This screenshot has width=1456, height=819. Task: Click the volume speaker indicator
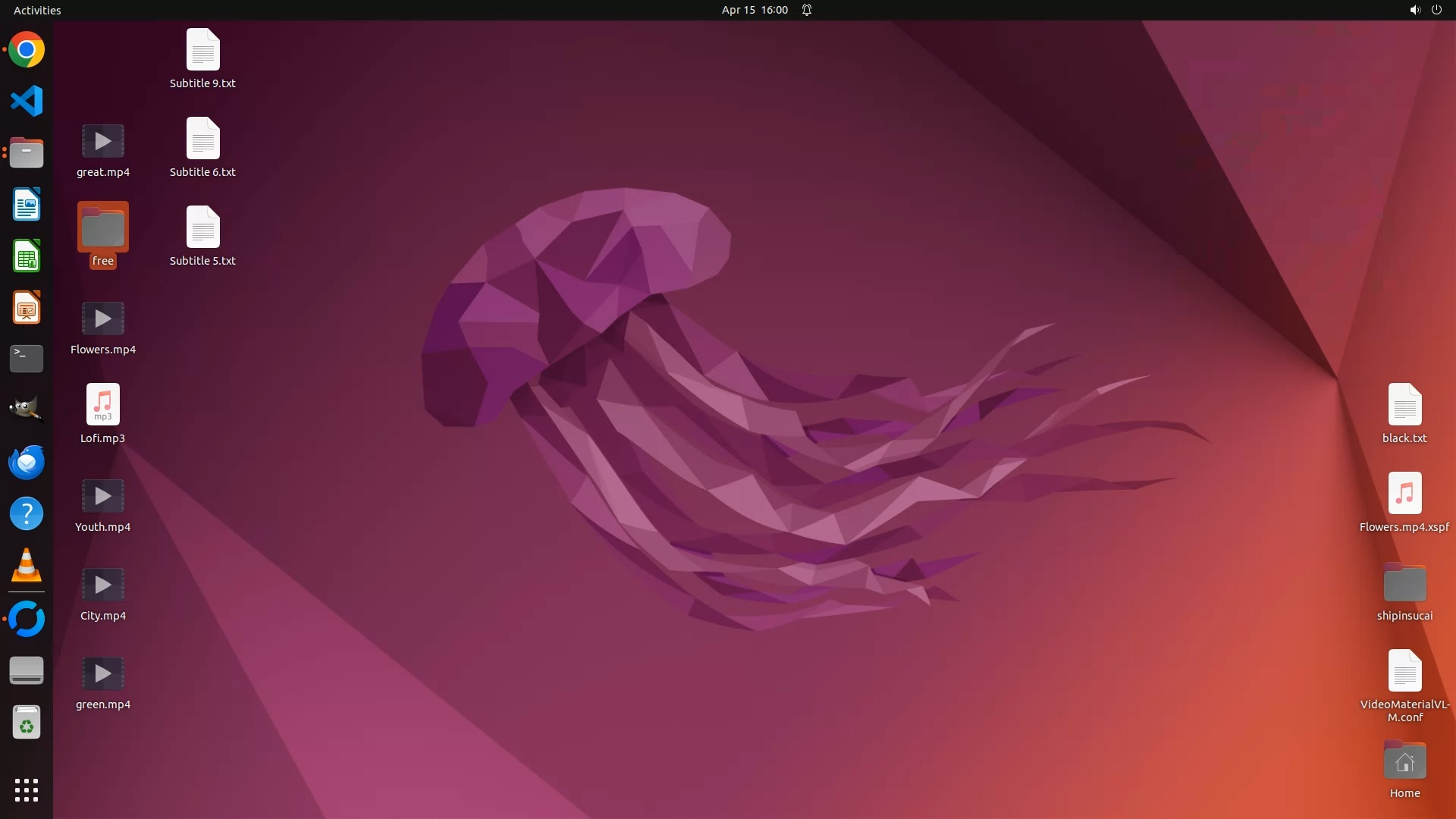coord(1414,10)
